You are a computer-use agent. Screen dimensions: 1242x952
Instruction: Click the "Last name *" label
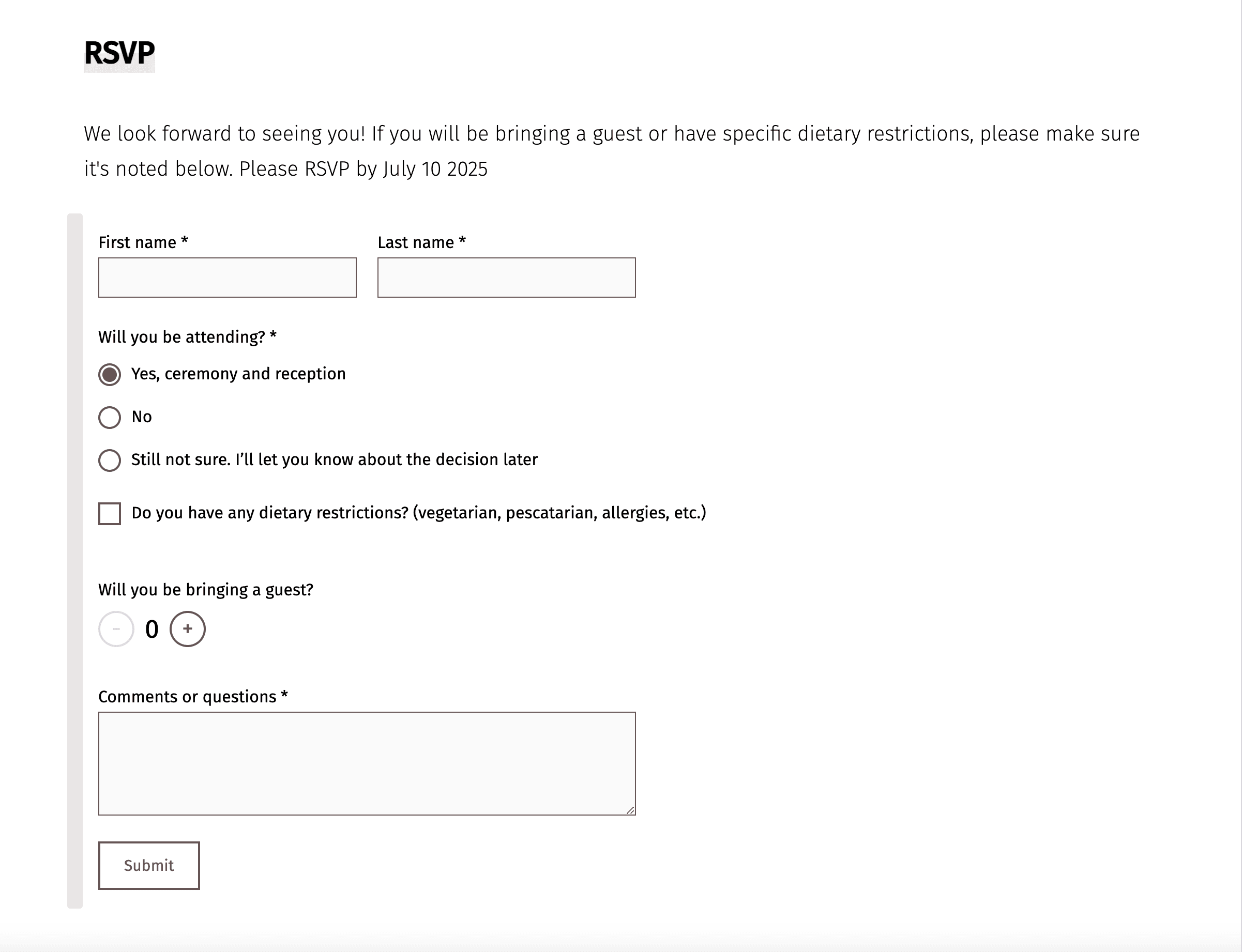coord(421,242)
